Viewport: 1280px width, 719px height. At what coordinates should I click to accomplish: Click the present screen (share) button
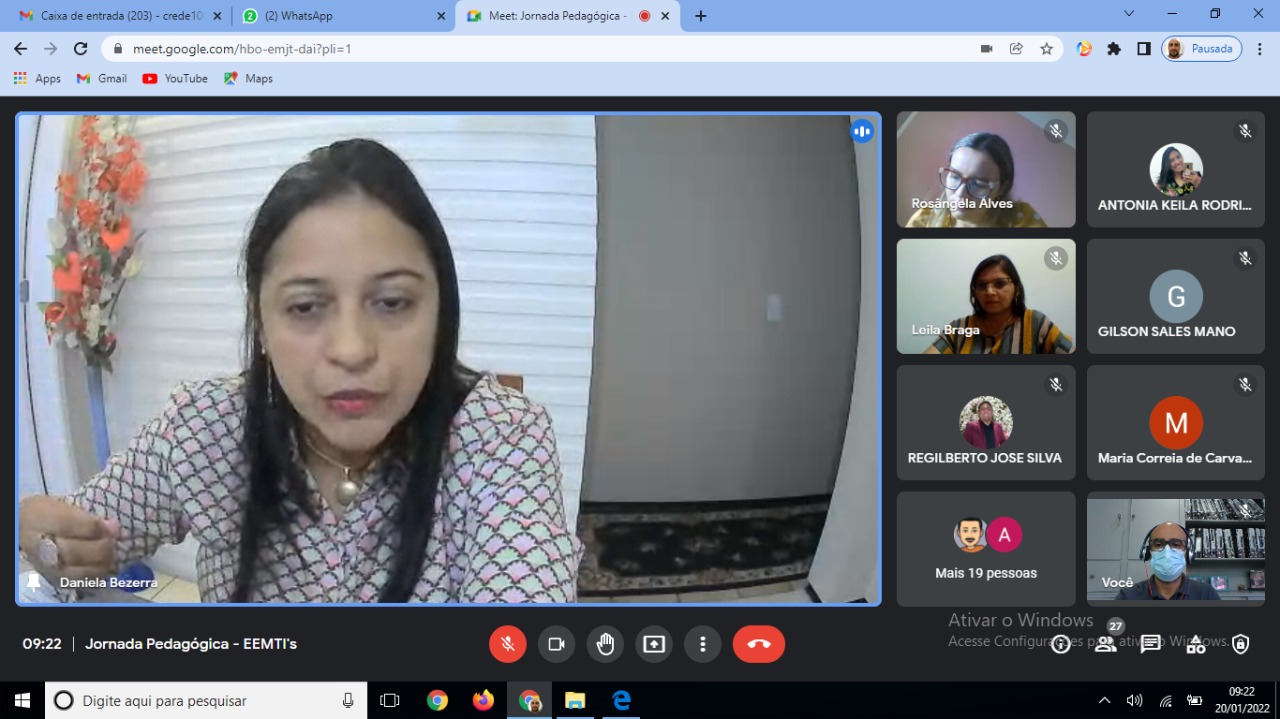tap(654, 644)
